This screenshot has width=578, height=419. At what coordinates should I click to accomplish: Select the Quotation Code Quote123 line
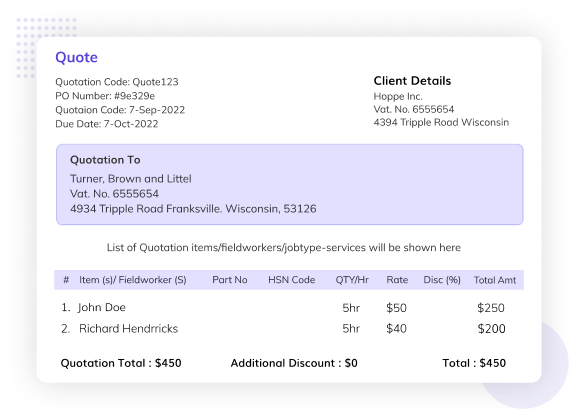click(117, 82)
